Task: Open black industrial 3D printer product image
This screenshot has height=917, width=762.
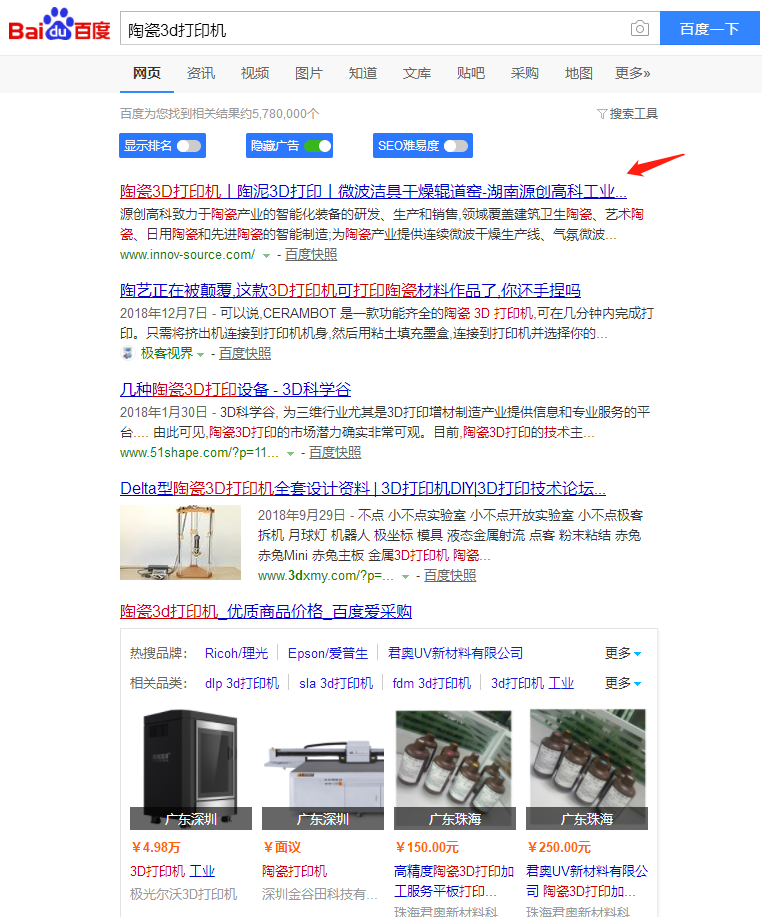Action: 191,769
